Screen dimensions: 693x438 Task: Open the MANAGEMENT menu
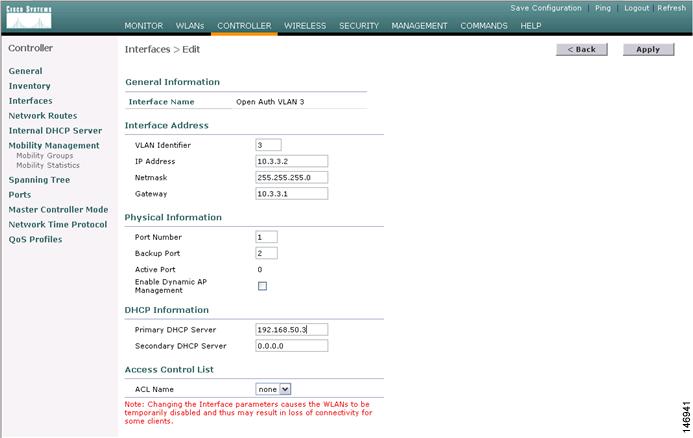[x=419, y=26]
